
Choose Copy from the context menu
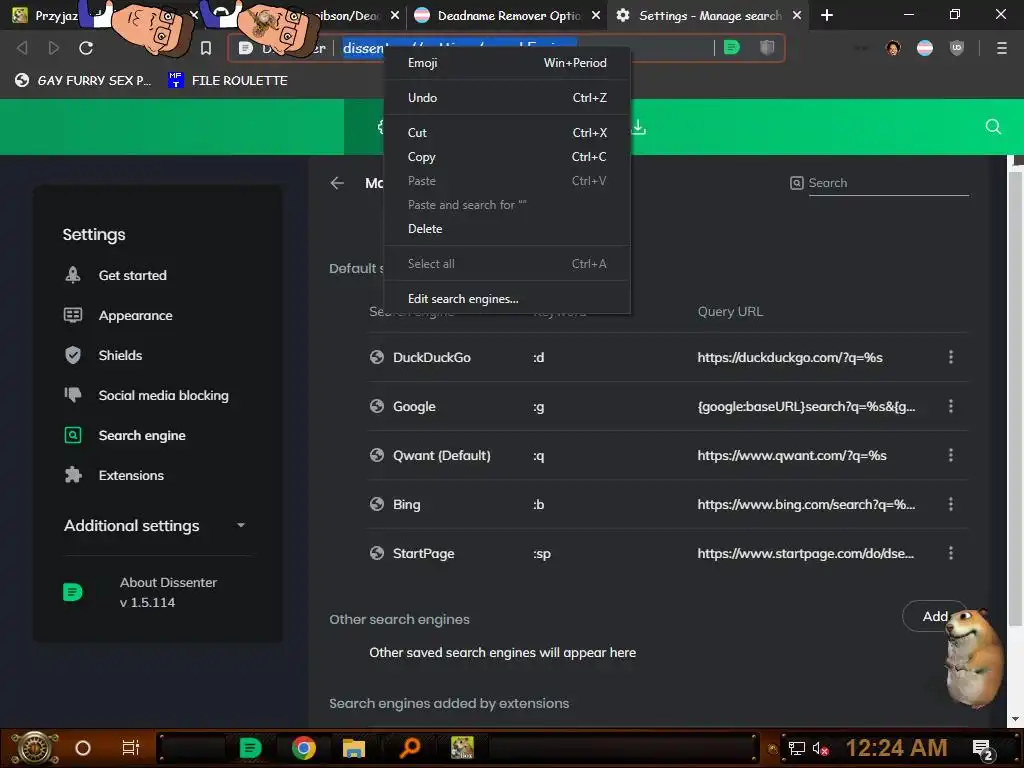tap(507, 157)
